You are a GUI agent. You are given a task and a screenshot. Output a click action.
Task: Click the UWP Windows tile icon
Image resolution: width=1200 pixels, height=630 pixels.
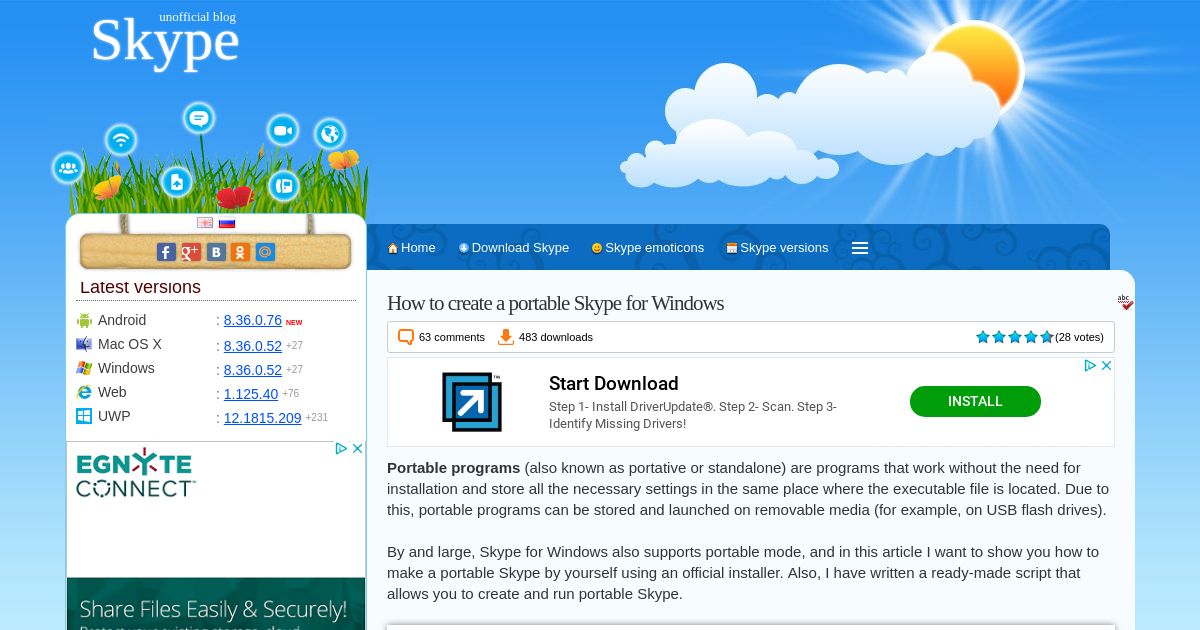coord(84,417)
